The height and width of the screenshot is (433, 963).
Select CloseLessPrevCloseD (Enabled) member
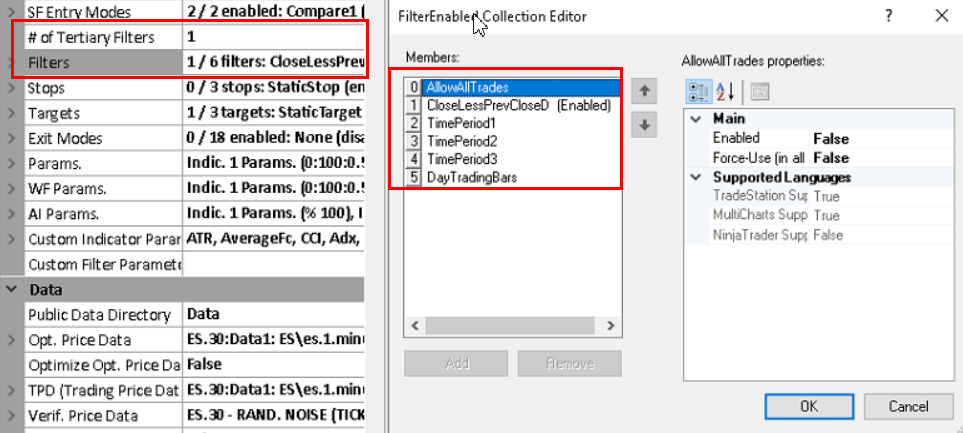click(x=518, y=104)
